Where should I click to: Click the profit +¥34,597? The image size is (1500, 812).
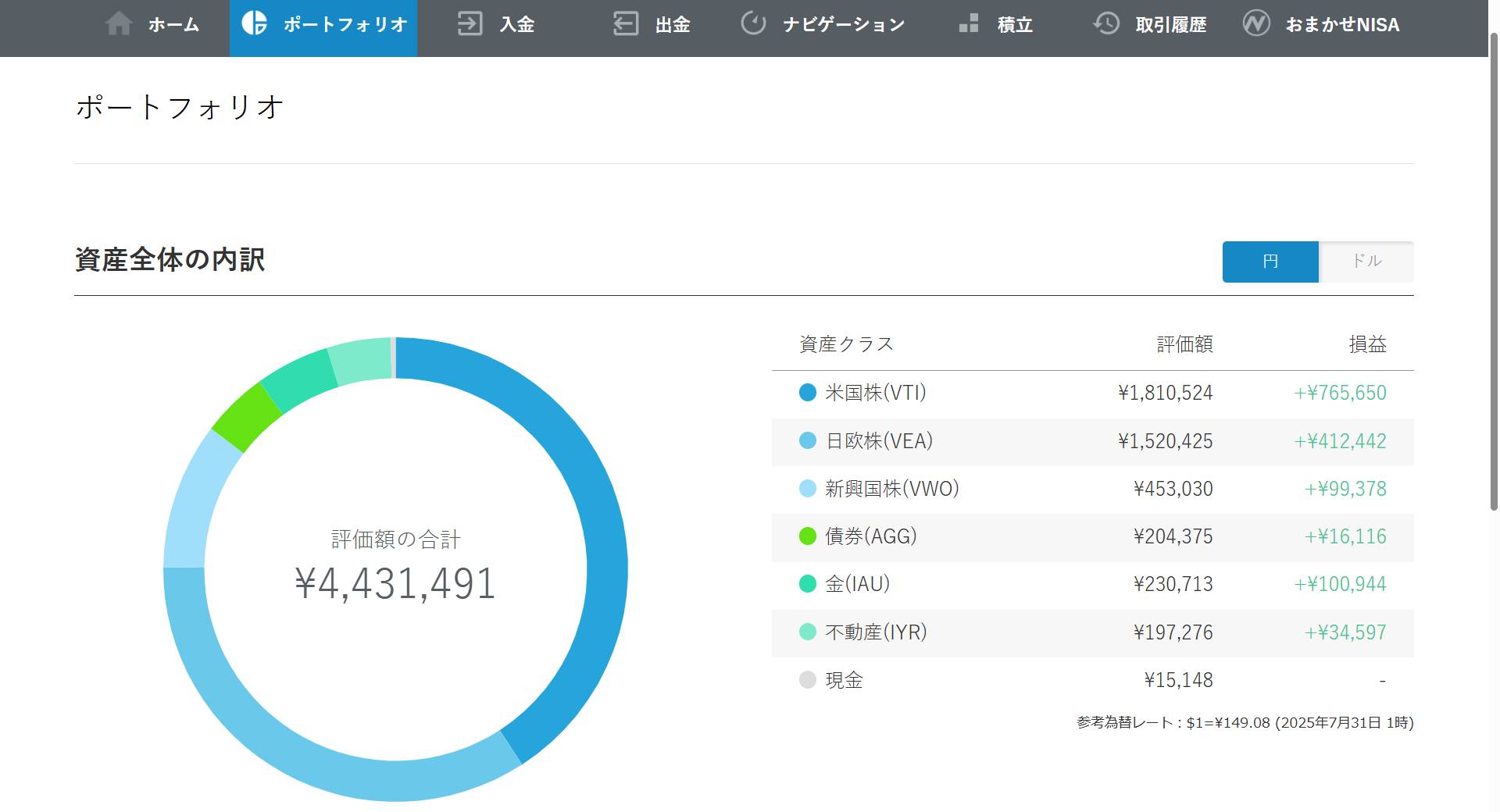(x=1346, y=632)
